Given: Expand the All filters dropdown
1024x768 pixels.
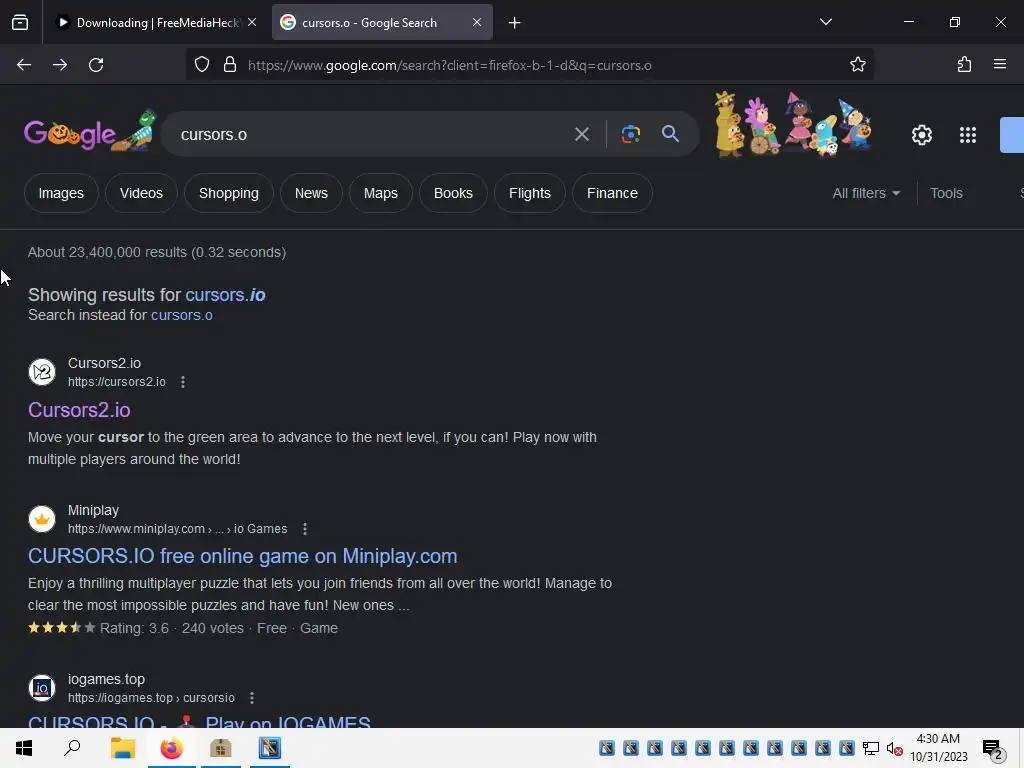Looking at the screenshot, I should point(866,193).
